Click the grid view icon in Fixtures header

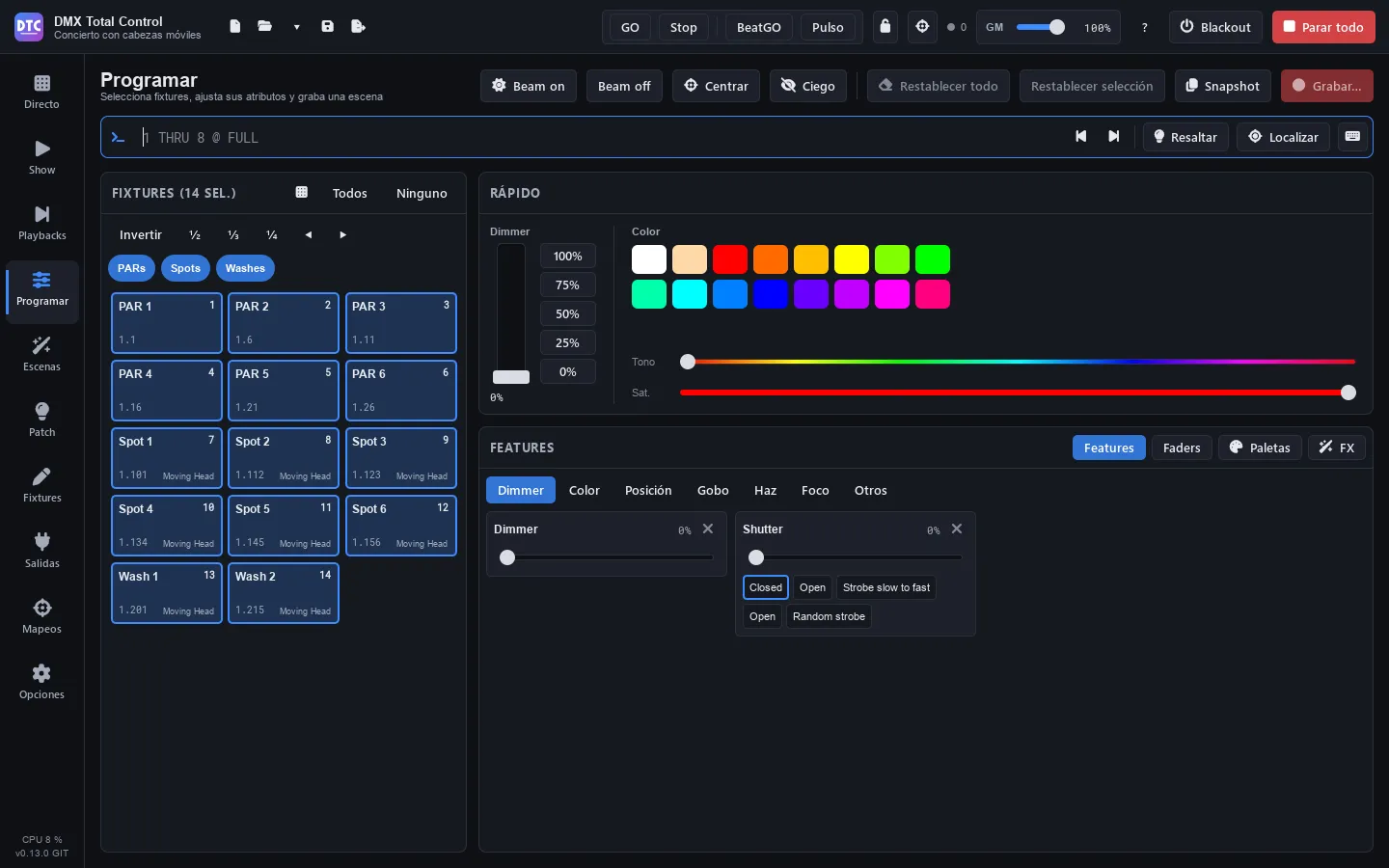301,193
